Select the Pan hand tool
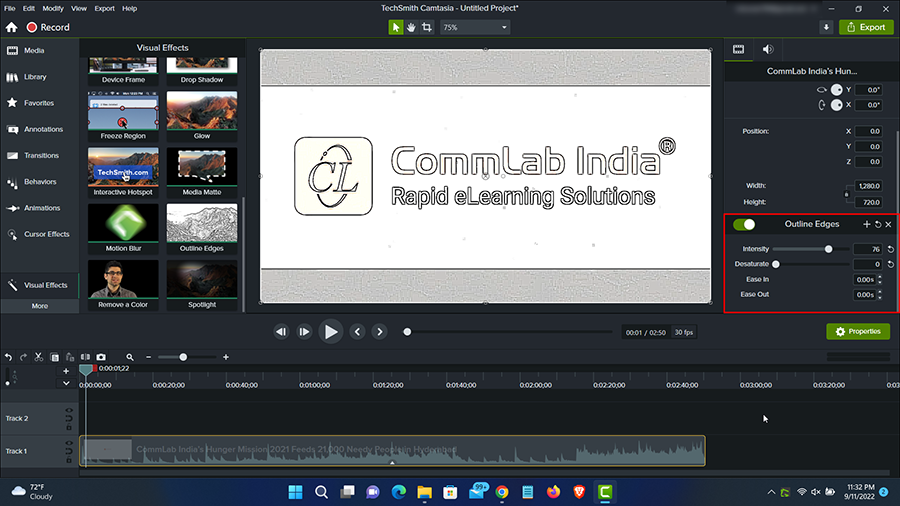Screen dimensions: 900x506 pos(411,27)
